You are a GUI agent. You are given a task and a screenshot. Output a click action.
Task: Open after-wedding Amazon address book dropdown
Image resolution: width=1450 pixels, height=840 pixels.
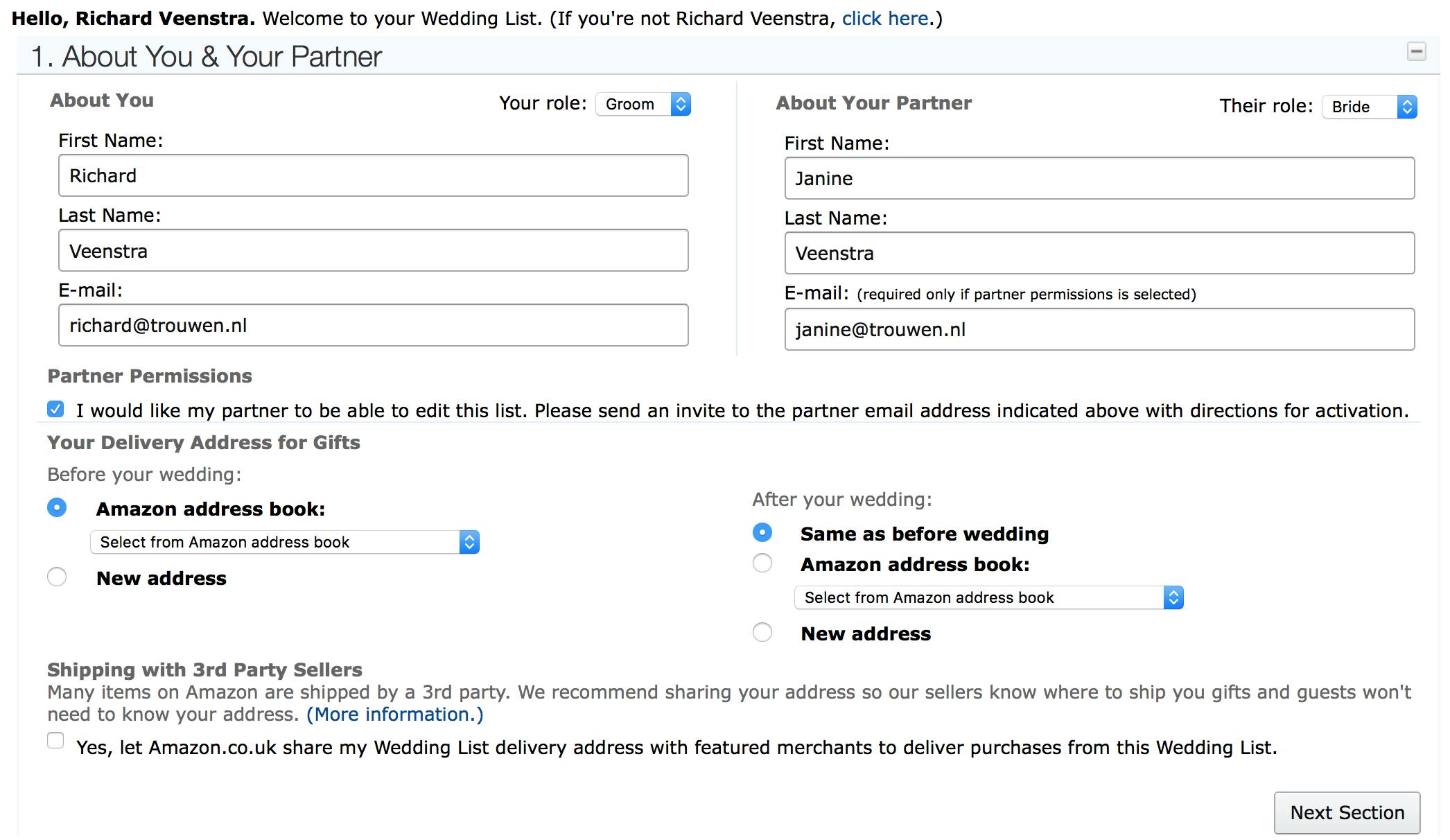tap(988, 597)
